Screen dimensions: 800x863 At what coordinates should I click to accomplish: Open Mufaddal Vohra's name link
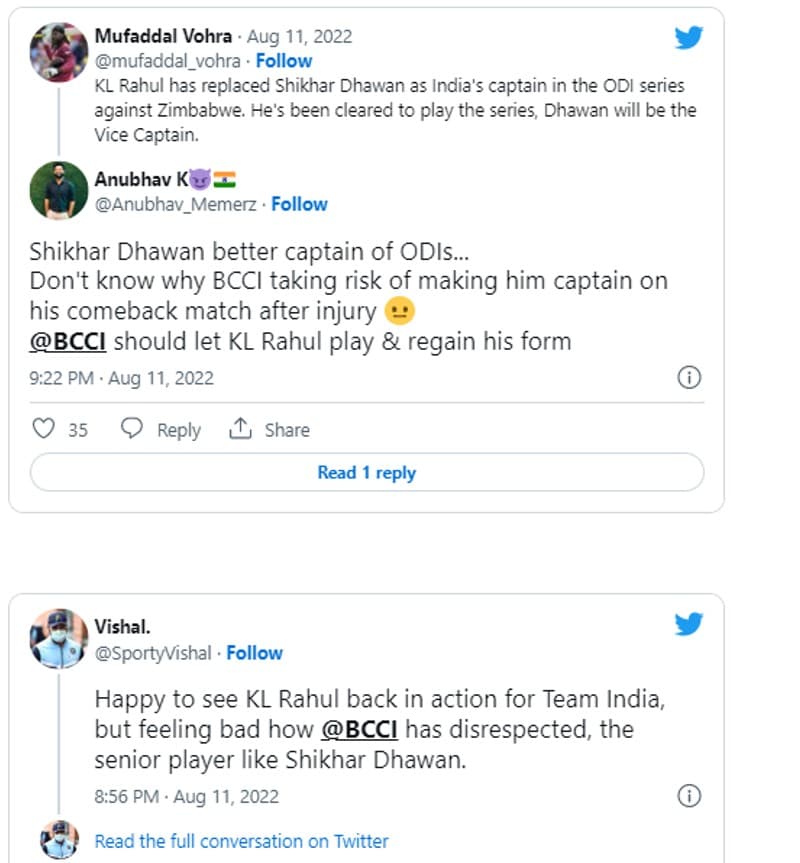click(163, 36)
